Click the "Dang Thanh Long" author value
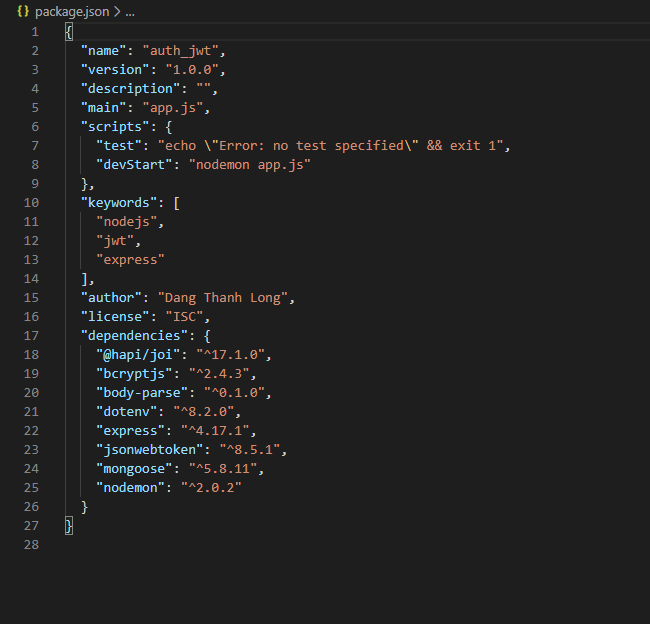Image resolution: width=650 pixels, height=624 pixels. [223, 298]
